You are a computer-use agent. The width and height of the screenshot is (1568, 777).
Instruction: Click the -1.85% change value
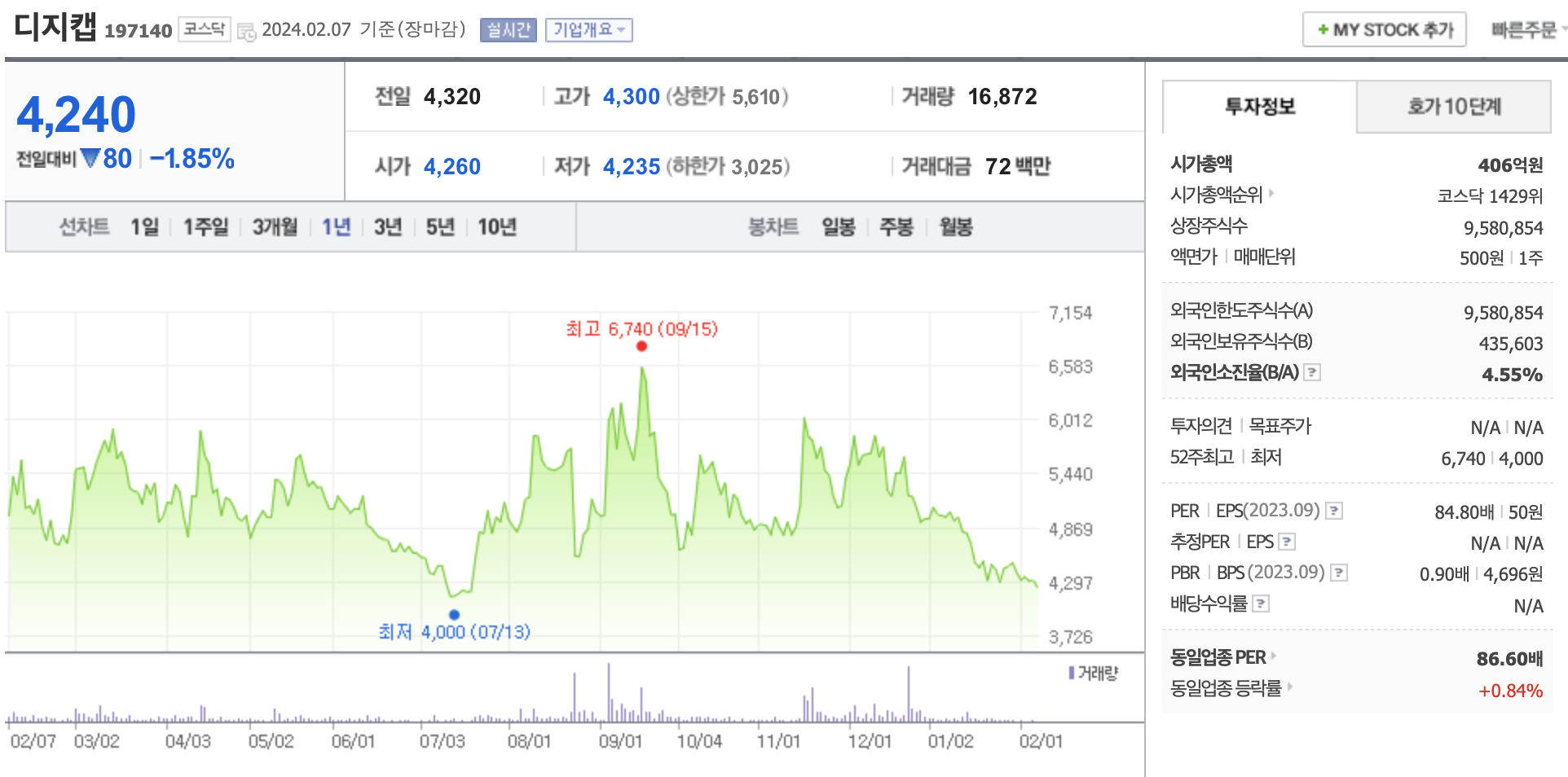[x=192, y=158]
